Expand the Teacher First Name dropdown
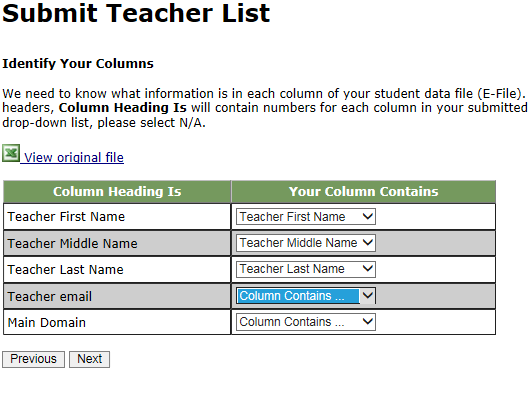 pyautogui.click(x=306, y=217)
